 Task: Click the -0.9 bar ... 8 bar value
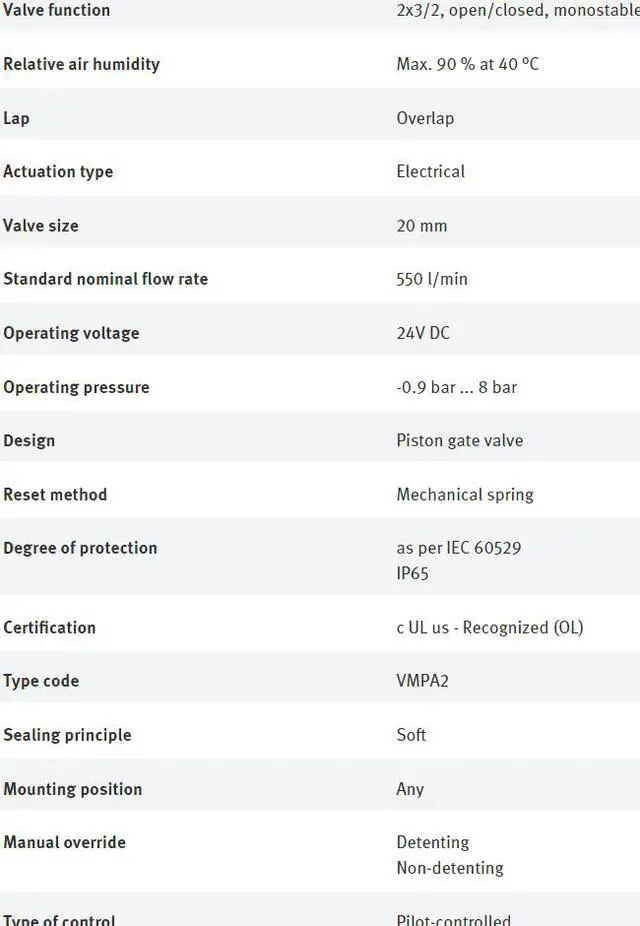click(x=456, y=387)
